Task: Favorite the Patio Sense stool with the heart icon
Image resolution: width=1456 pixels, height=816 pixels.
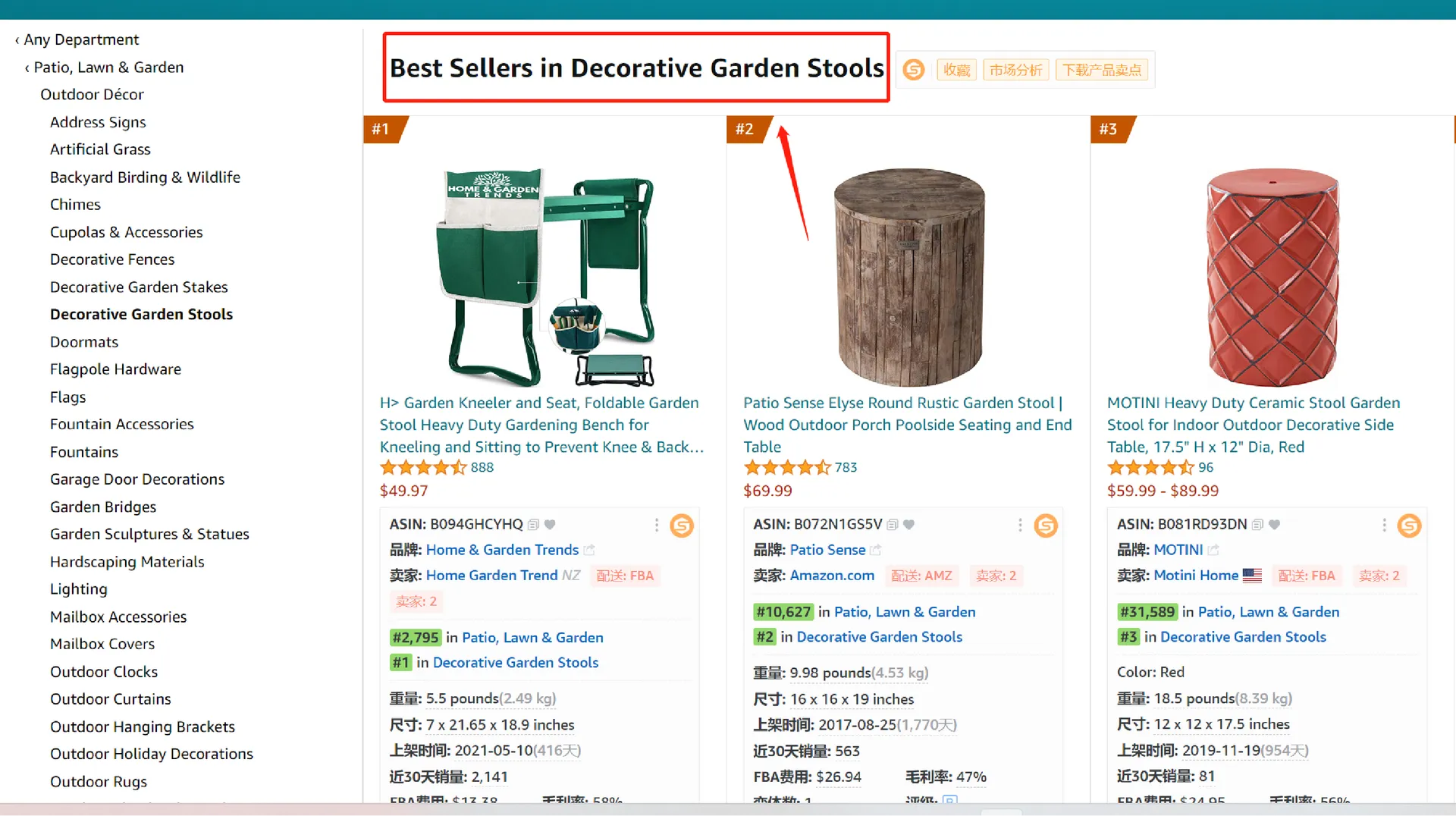Action: [x=908, y=525]
